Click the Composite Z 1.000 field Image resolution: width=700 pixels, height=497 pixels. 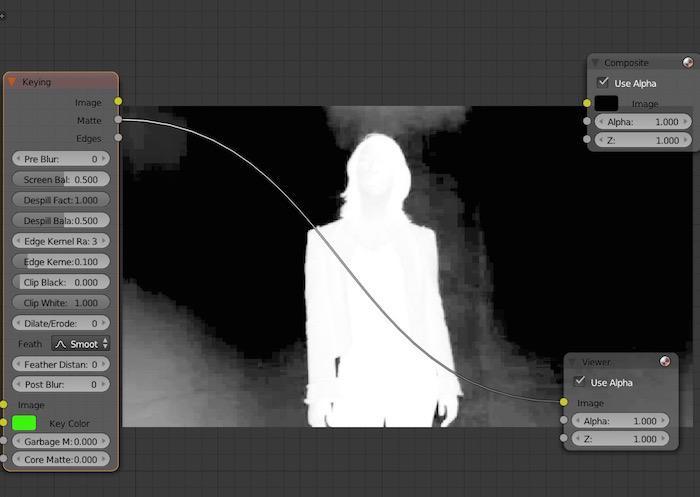point(643,140)
